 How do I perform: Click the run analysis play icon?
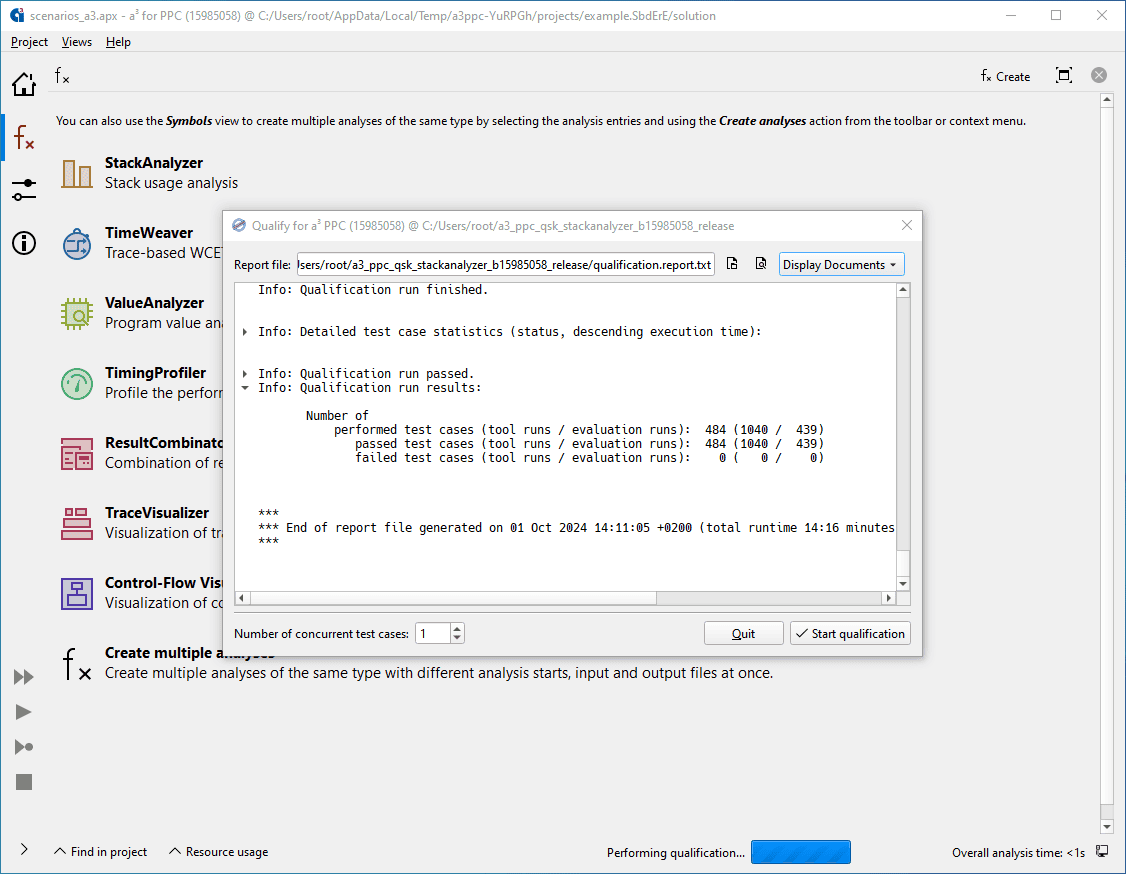click(x=24, y=712)
